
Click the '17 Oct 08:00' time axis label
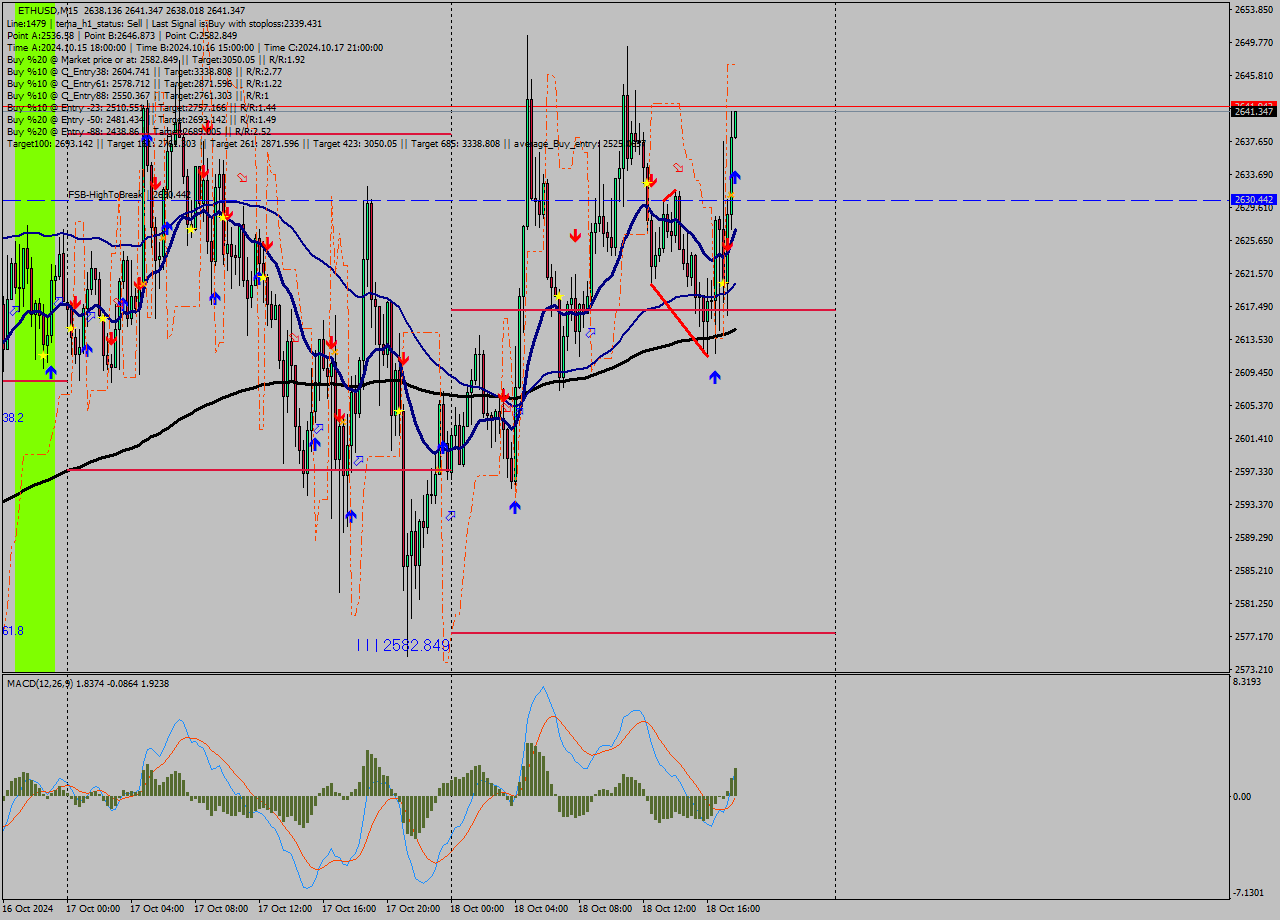[221, 909]
